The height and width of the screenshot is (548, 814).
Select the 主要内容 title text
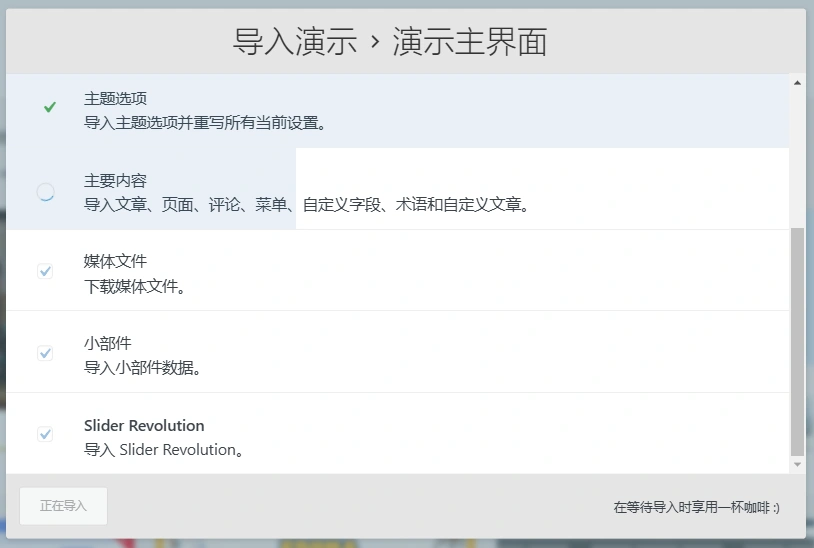click(115, 181)
